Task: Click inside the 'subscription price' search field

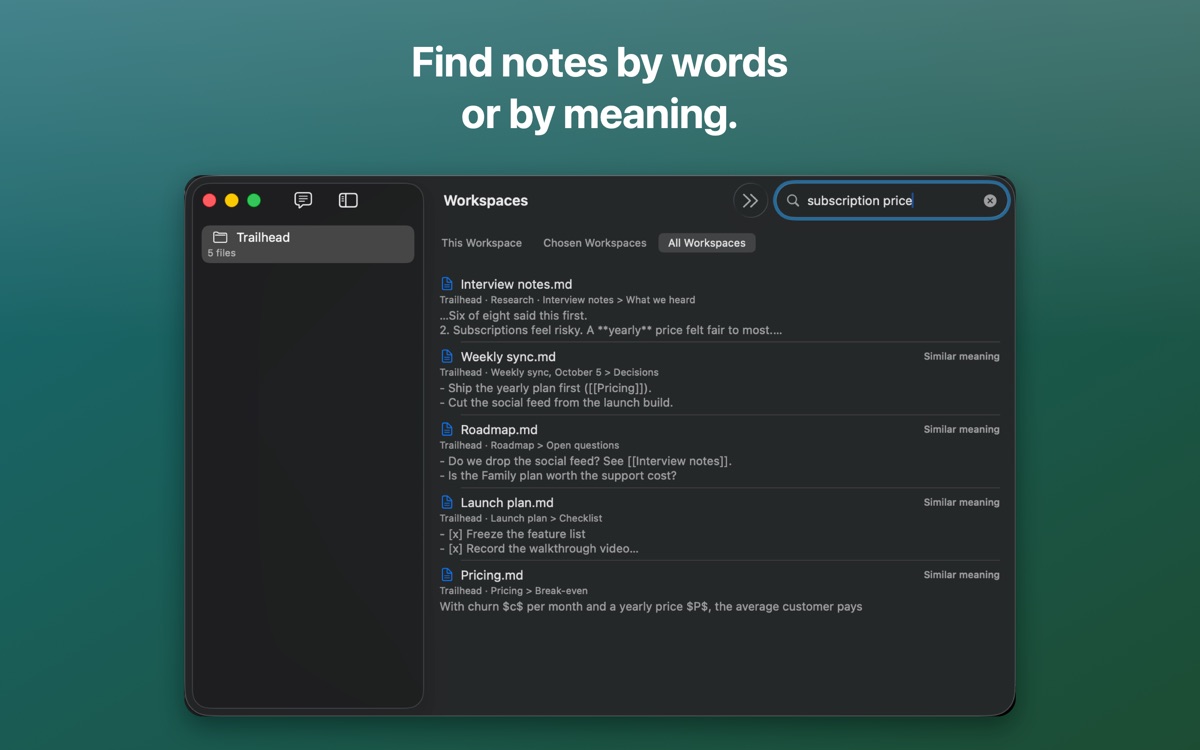Action: (892, 201)
